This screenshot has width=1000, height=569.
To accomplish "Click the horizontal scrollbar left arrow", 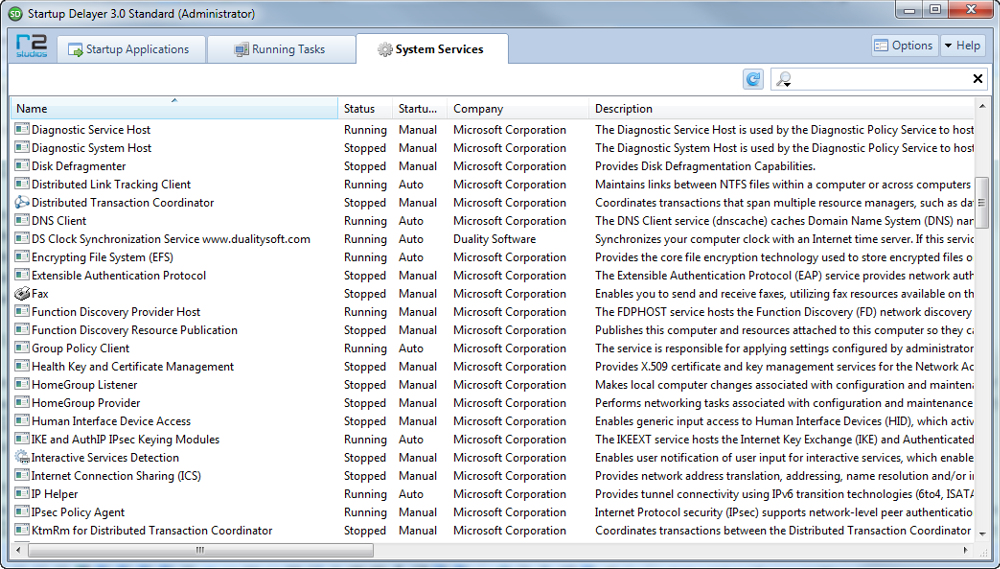I will point(18,550).
